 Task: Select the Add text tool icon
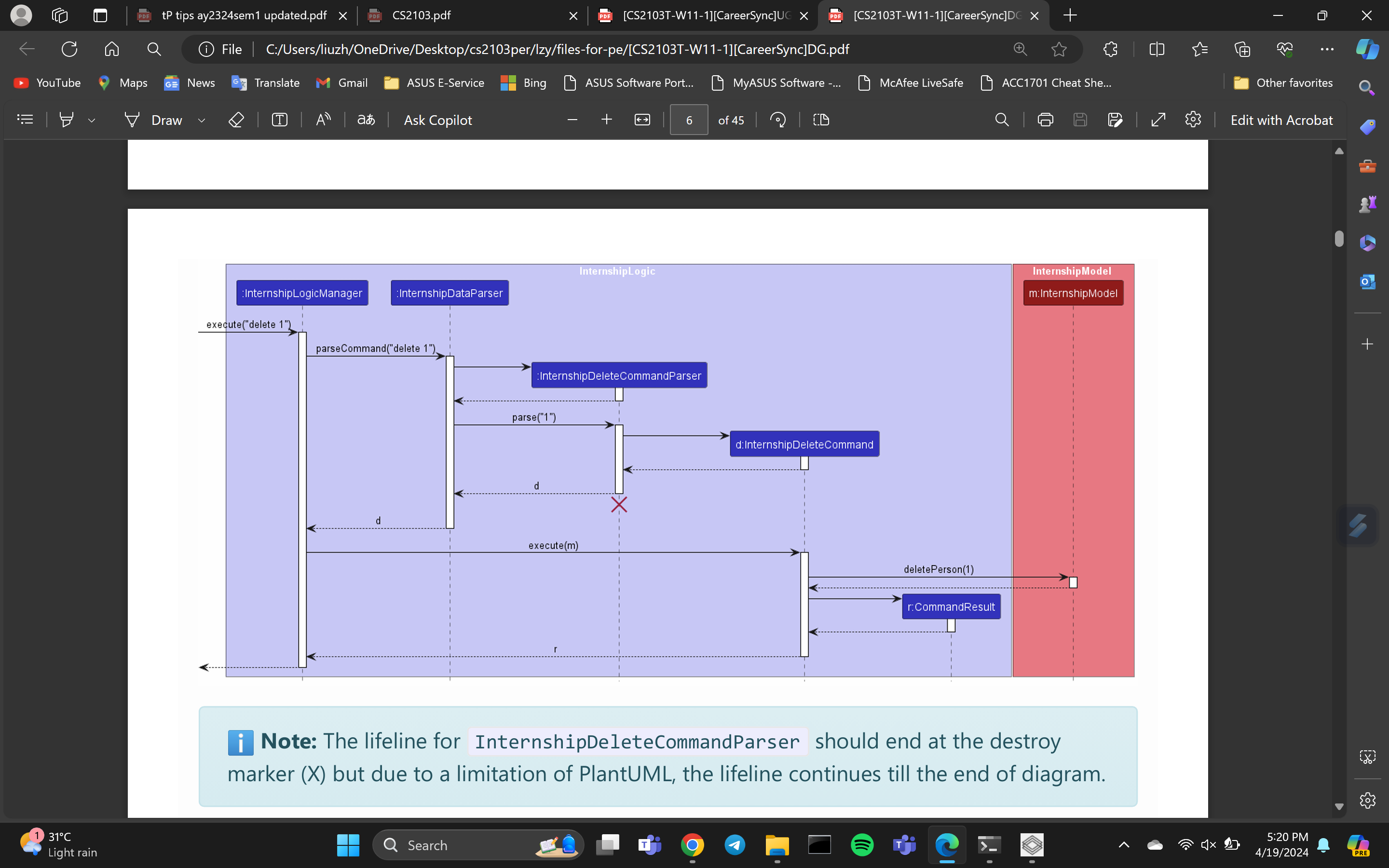(x=280, y=120)
